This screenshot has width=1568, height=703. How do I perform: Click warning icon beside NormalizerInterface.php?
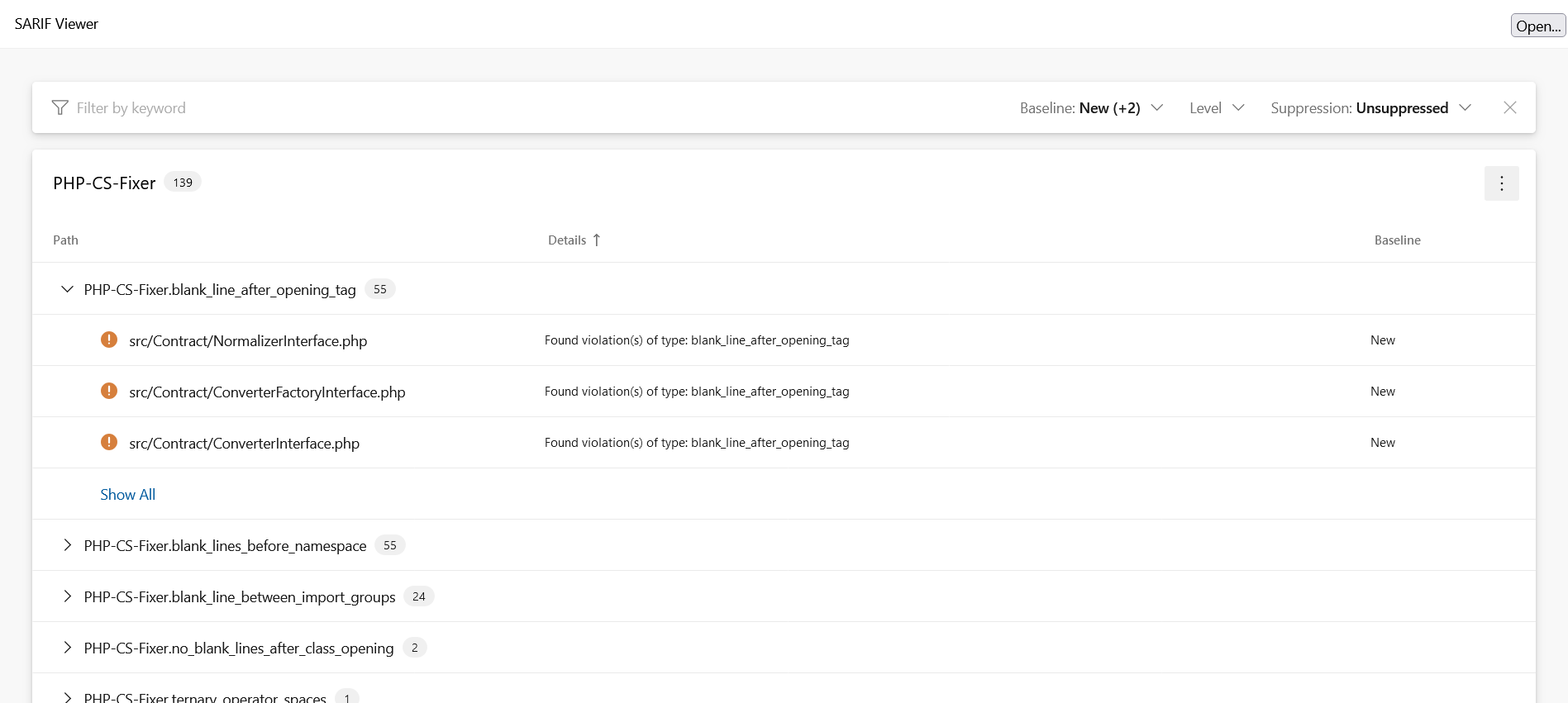click(109, 340)
